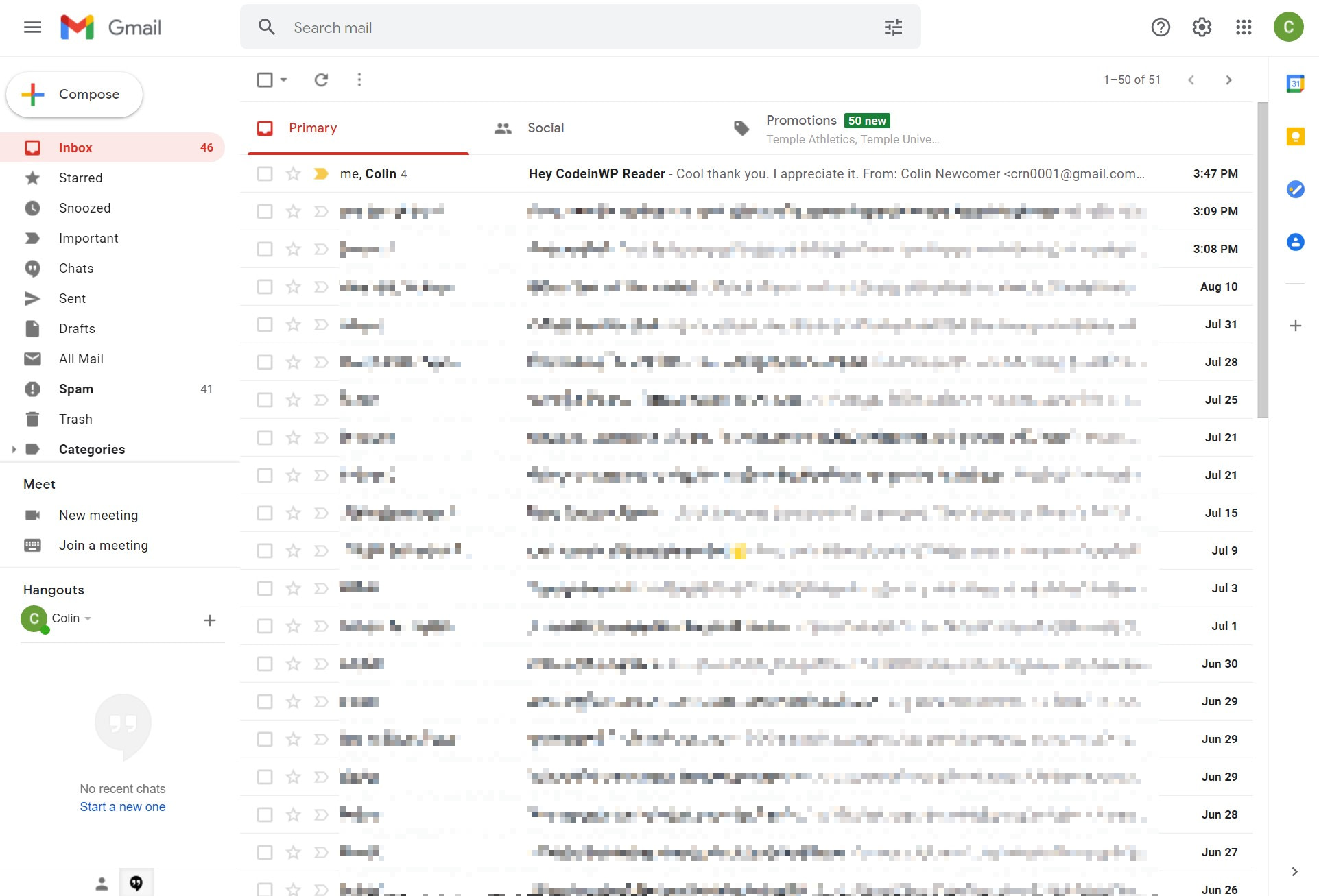Open Google Calendar in the side panel
This screenshot has width=1319, height=896.
(1295, 83)
